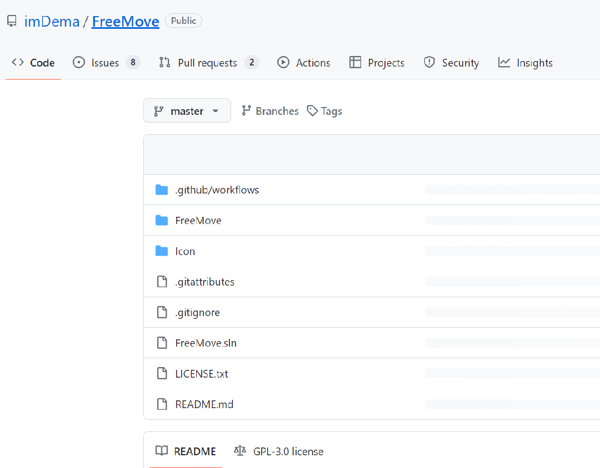The height and width of the screenshot is (468, 600).
Task: Open the Insights tab
Action: click(x=525, y=63)
